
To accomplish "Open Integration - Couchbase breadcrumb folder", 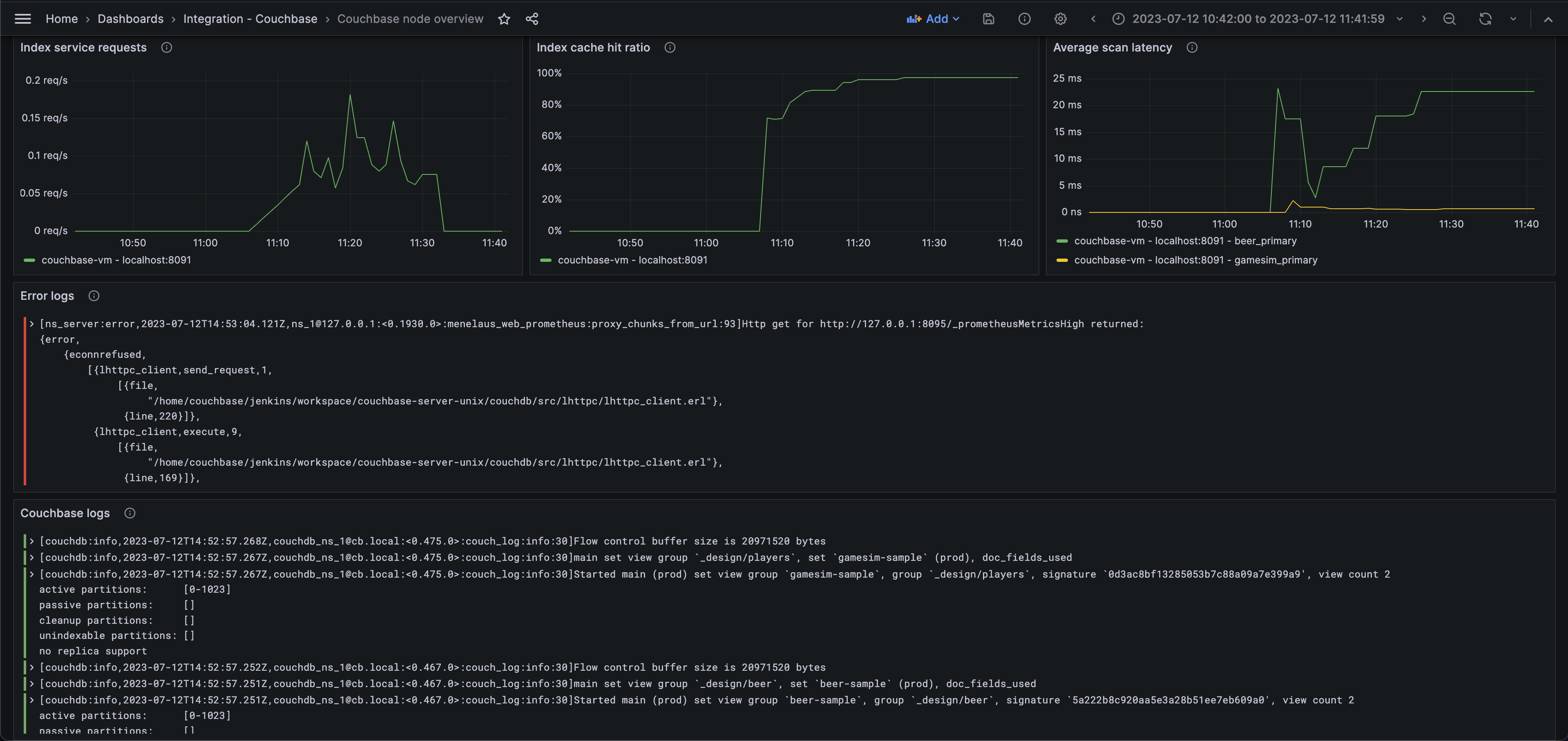I will click(250, 19).
